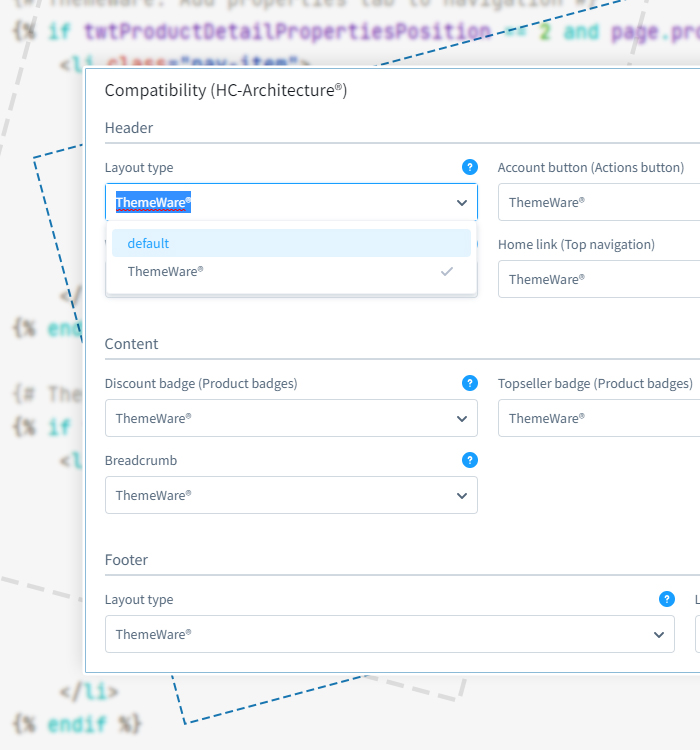Viewport: 700px width, 750px height.
Task: Click chevron arrow of Footer Layout type
Action: [658, 634]
